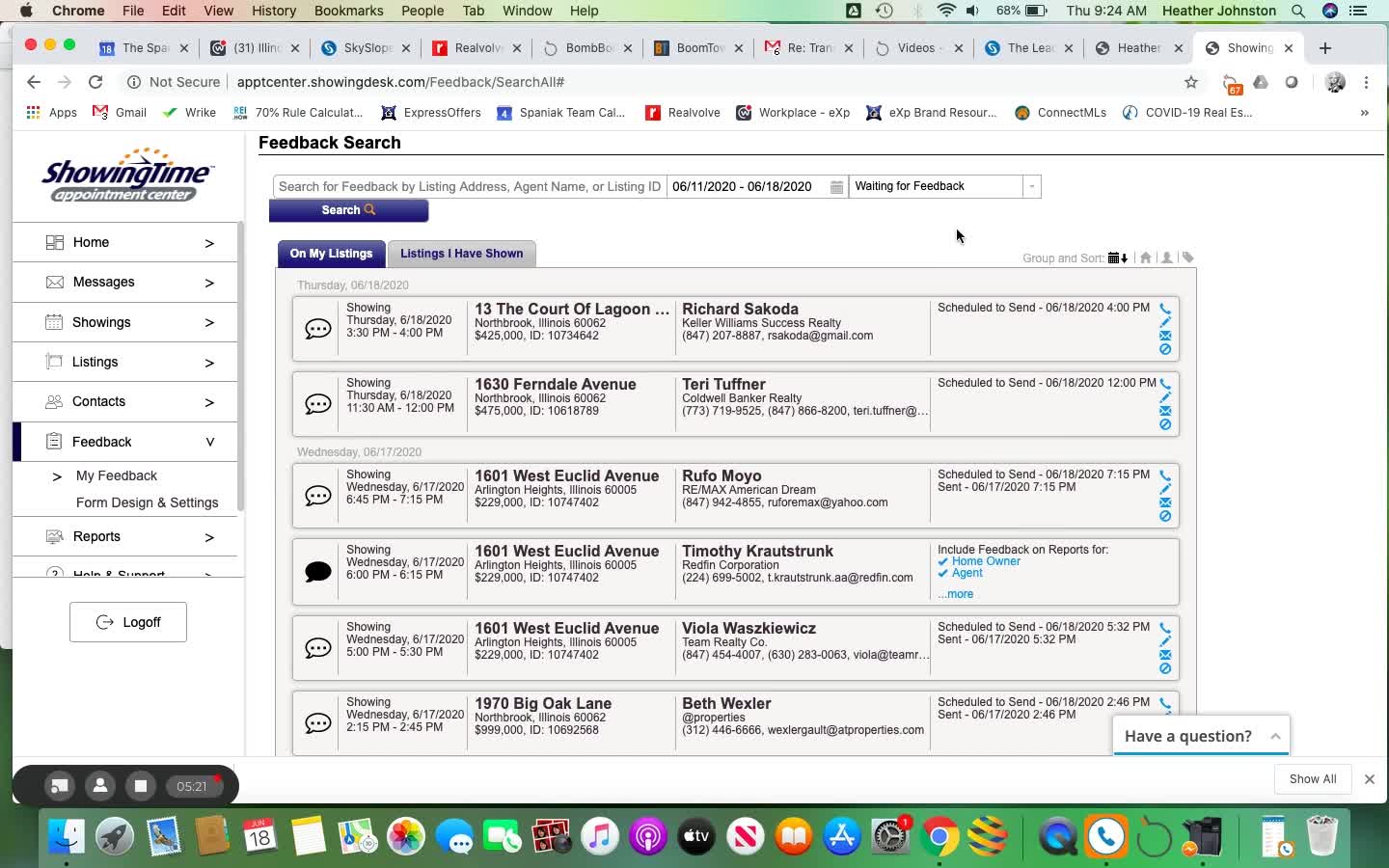Bookmark this page with star icon

tap(1191, 82)
